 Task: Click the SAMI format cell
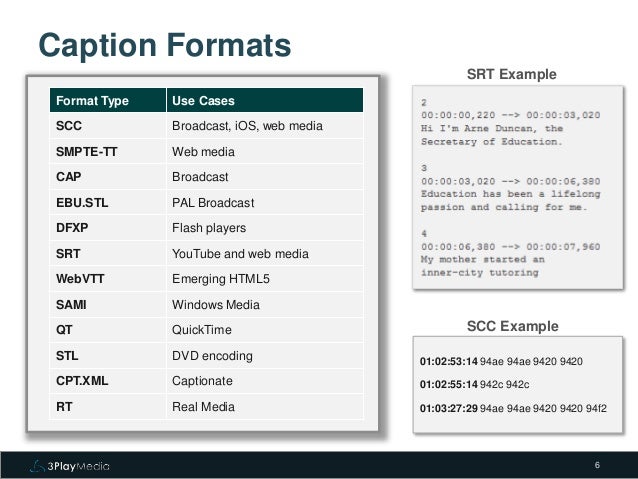108,304
